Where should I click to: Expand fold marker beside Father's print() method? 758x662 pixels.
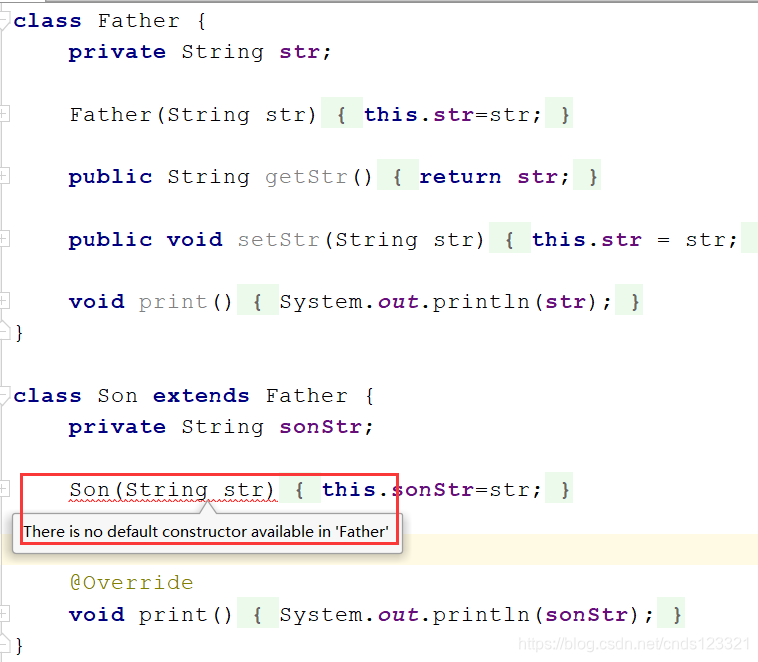(4, 301)
